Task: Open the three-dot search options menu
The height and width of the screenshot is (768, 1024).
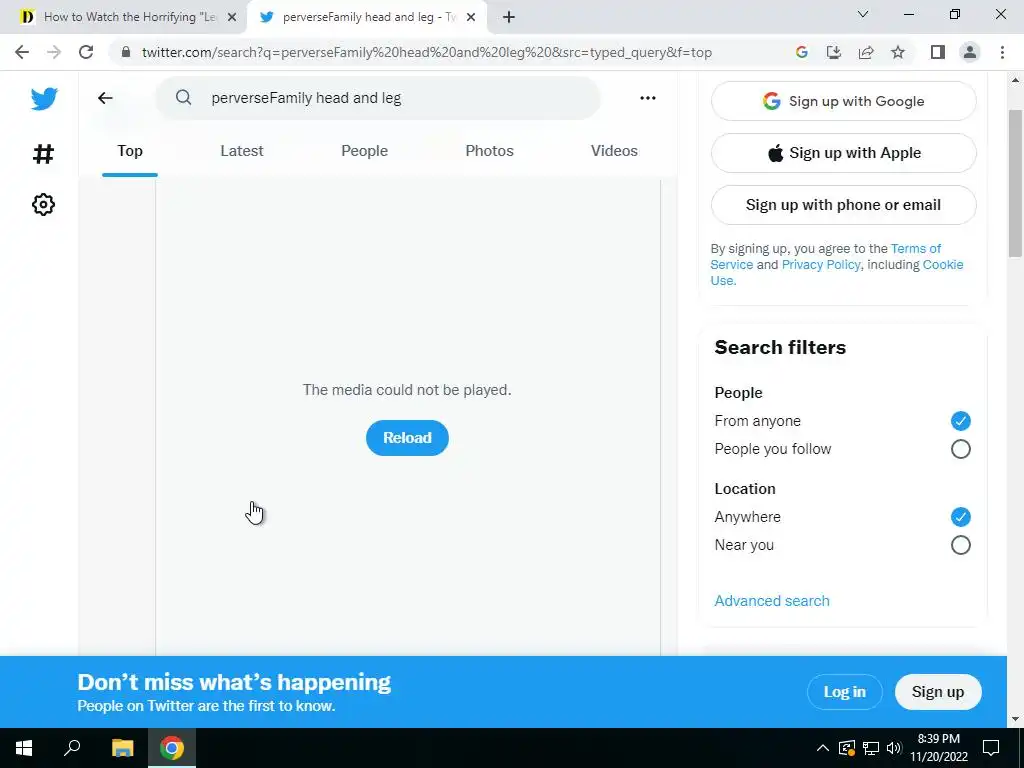Action: [648, 98]
